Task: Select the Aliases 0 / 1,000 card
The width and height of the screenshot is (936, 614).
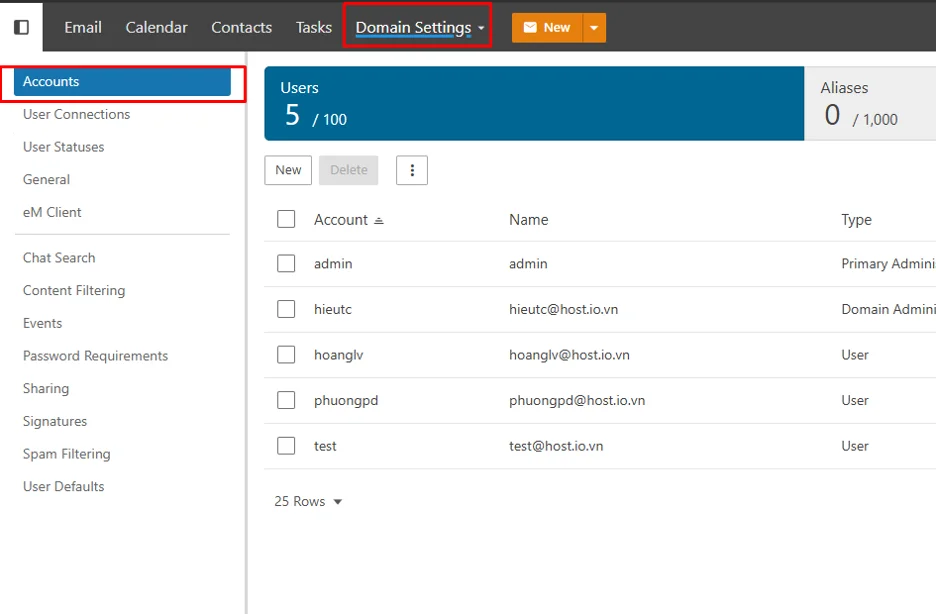Action: (870, 103)
